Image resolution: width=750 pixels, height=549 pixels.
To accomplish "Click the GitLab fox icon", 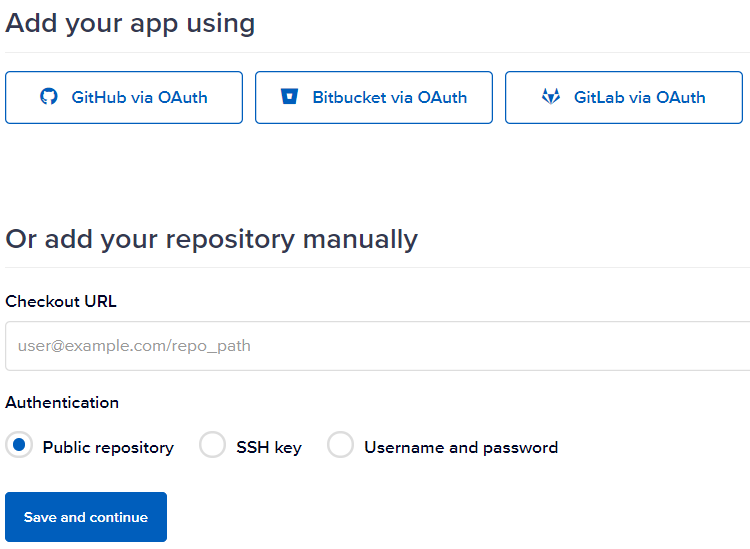I will (551, 97).
